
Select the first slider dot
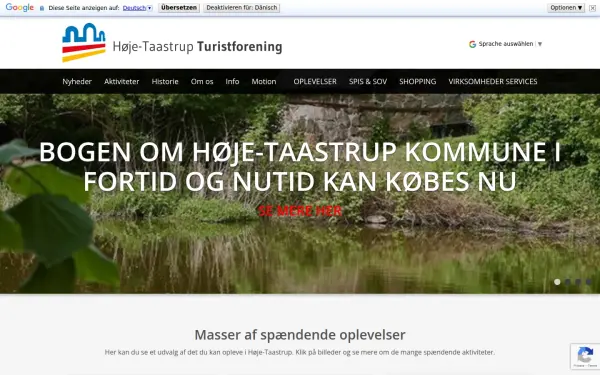557,282
